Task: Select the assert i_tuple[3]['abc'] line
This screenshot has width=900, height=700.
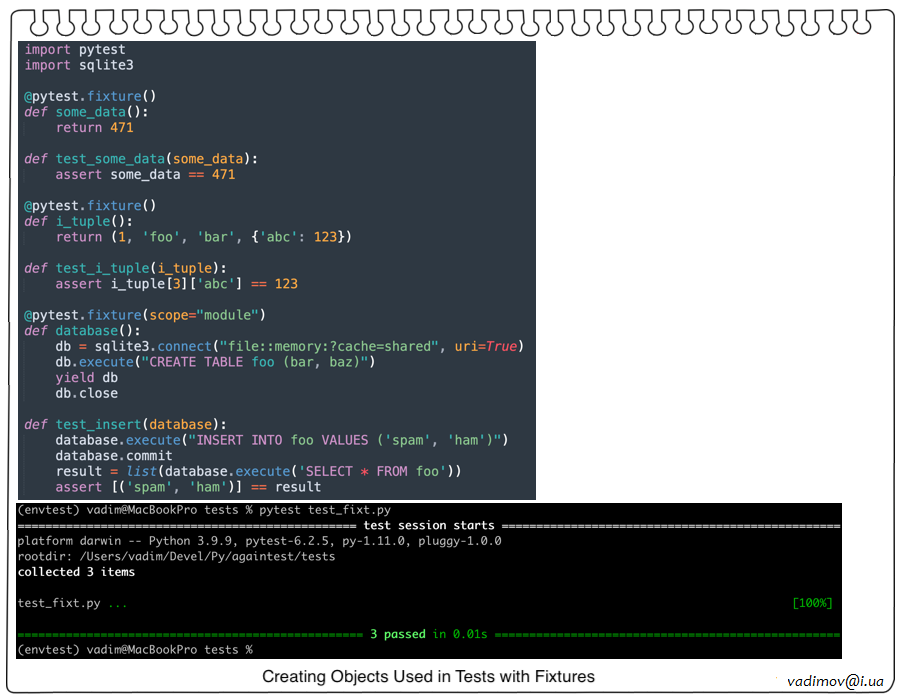Action: [x=176, y=283]
